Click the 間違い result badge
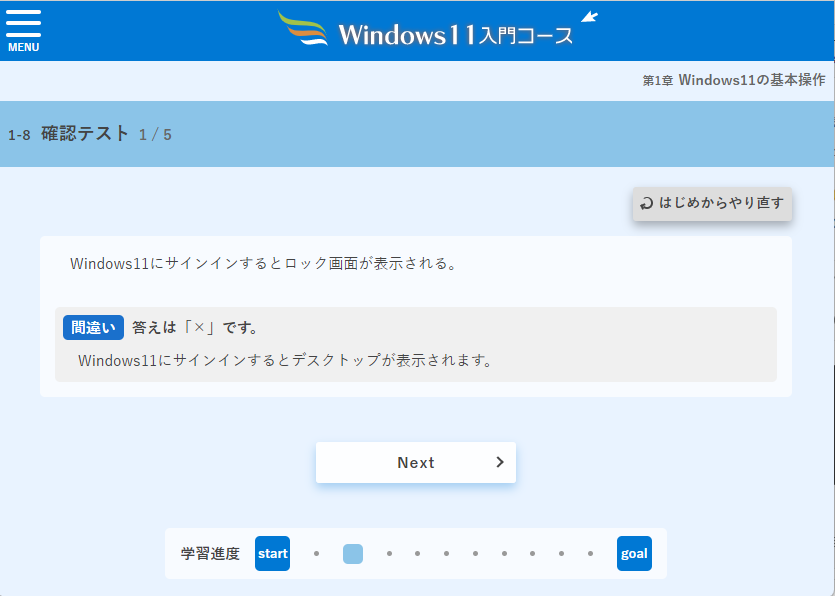The height and width of the screenshot is (596, 835). 93,328
